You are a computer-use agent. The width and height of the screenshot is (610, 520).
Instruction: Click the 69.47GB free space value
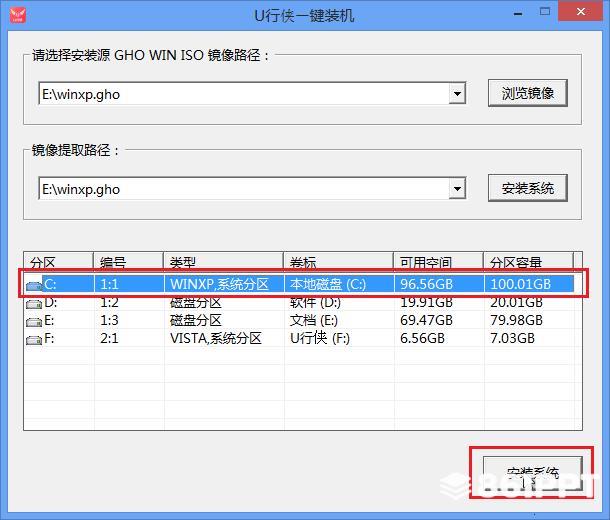click(426, 320)
